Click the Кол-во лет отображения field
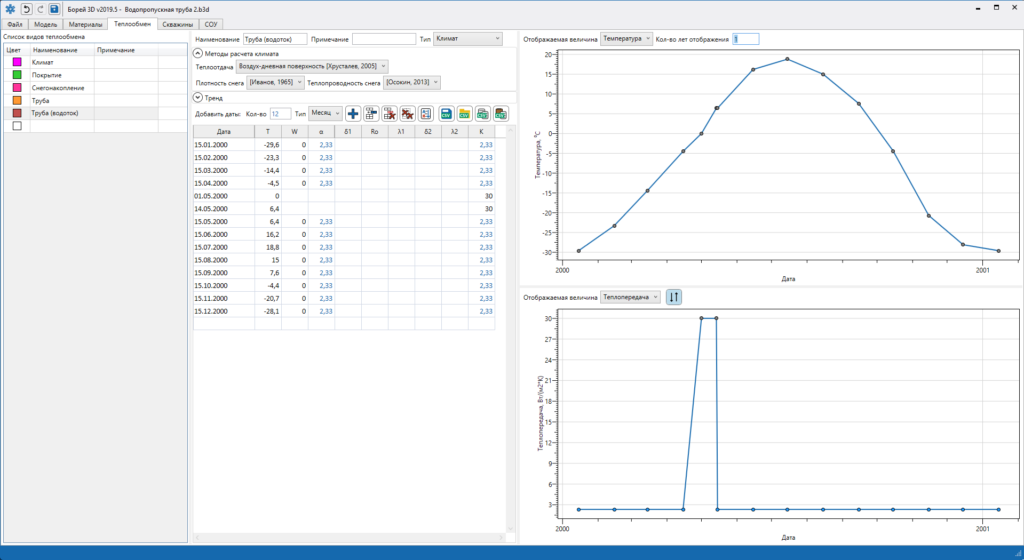 tap(746, 39)
